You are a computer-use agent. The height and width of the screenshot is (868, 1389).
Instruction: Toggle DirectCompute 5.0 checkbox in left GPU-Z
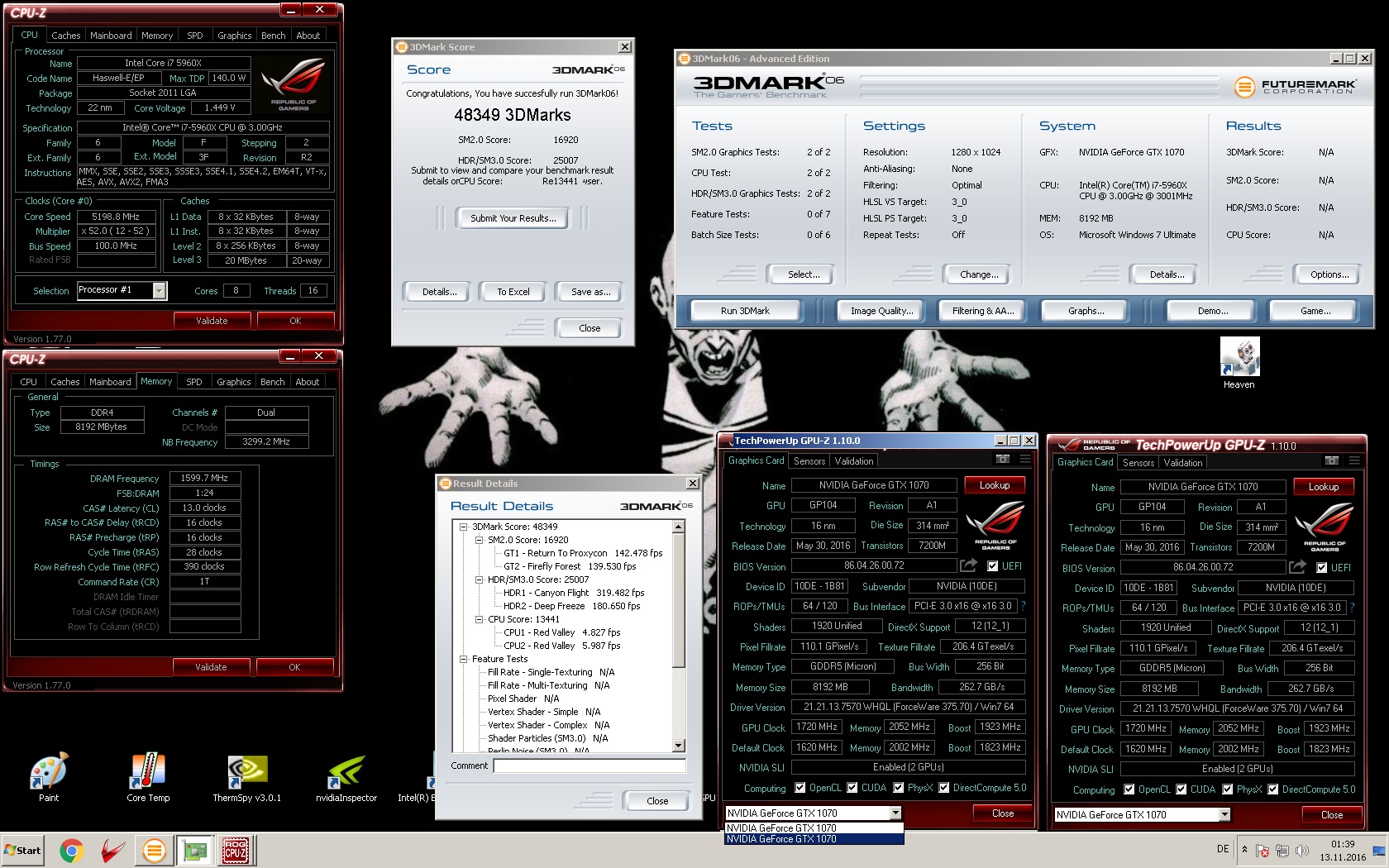(943, 788)
